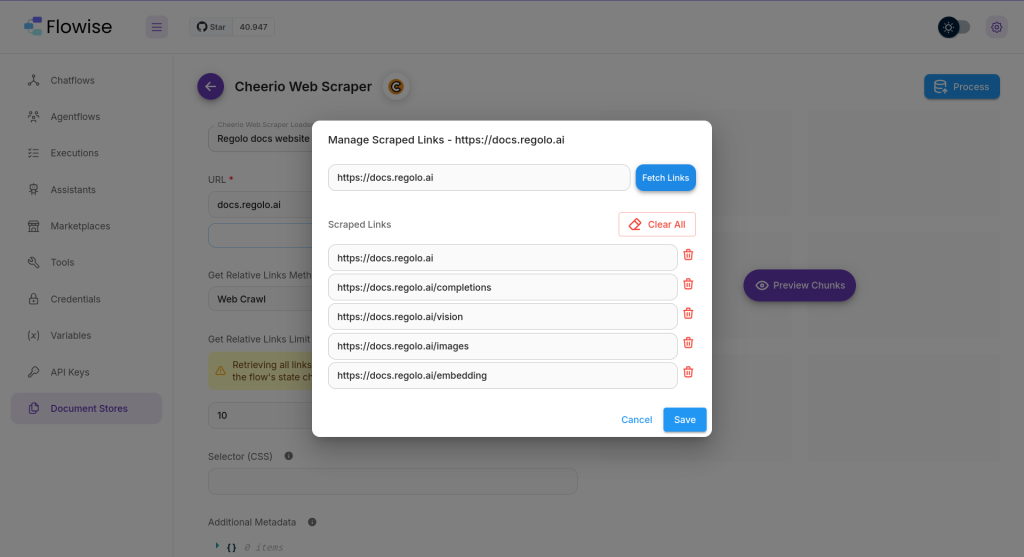The width and height of the screenshot is (1024, 557).
Task: Click the Preview Chunks button
Action: click(x=799, y=285)
